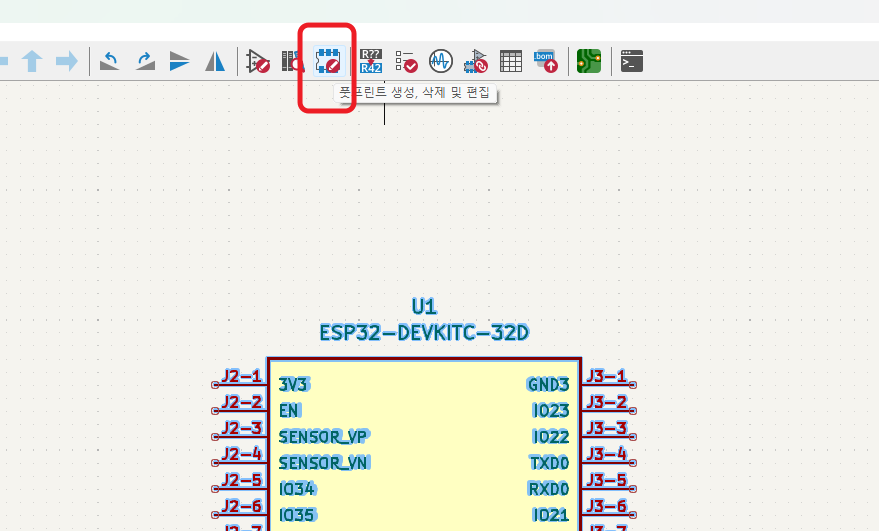879x531 pixels.
Task: Click the GND3 pin name
Action: pyautogui.click(x=548, y=385)
